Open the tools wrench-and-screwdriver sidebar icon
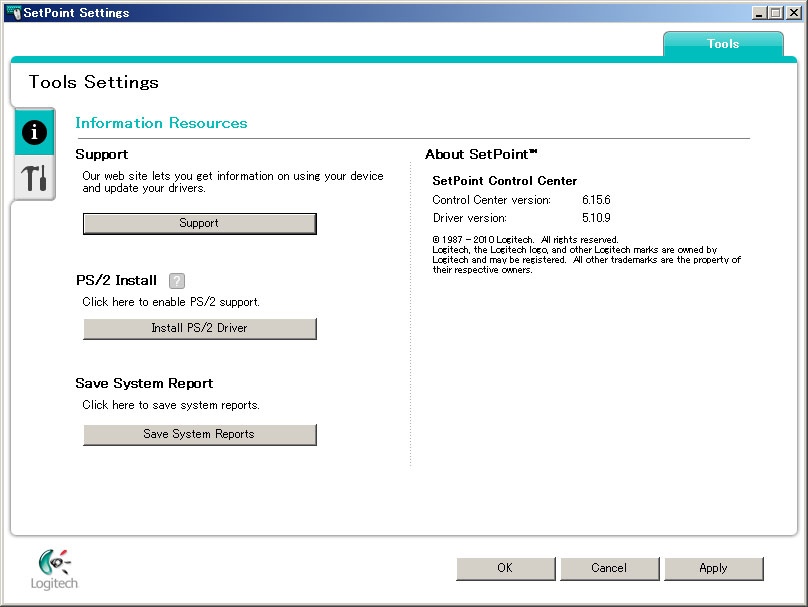This screenshot has width=808, height=607. [35, 178]
